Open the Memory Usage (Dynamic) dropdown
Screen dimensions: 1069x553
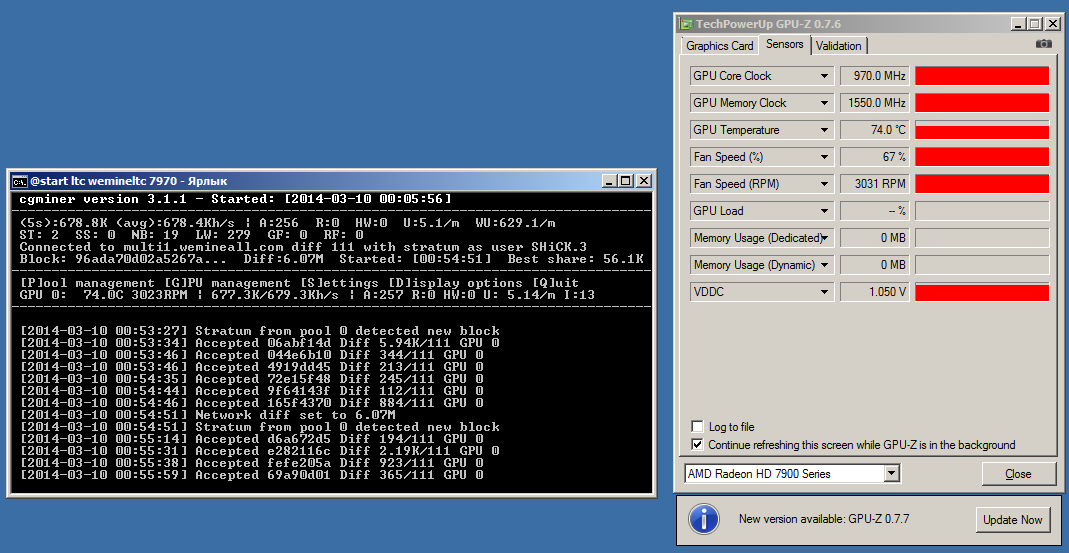pyautogui.click(x=824, y=265)
